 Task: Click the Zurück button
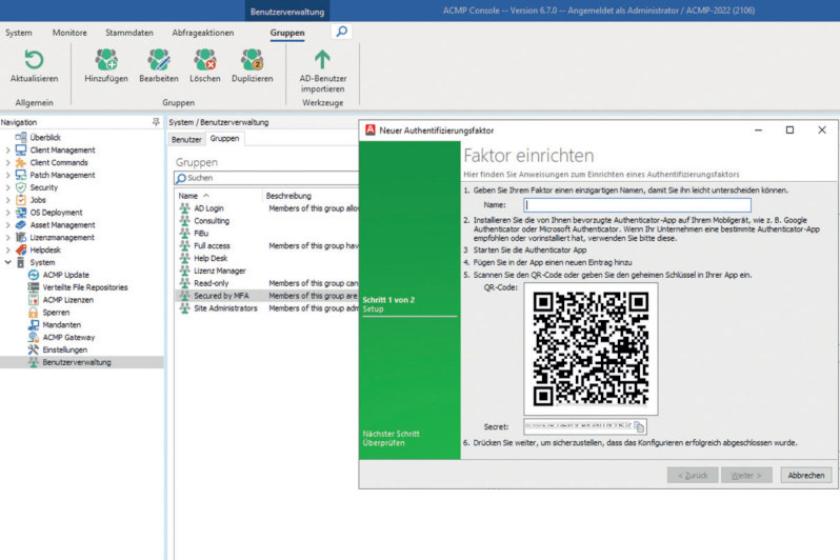[x=692, y=475]
